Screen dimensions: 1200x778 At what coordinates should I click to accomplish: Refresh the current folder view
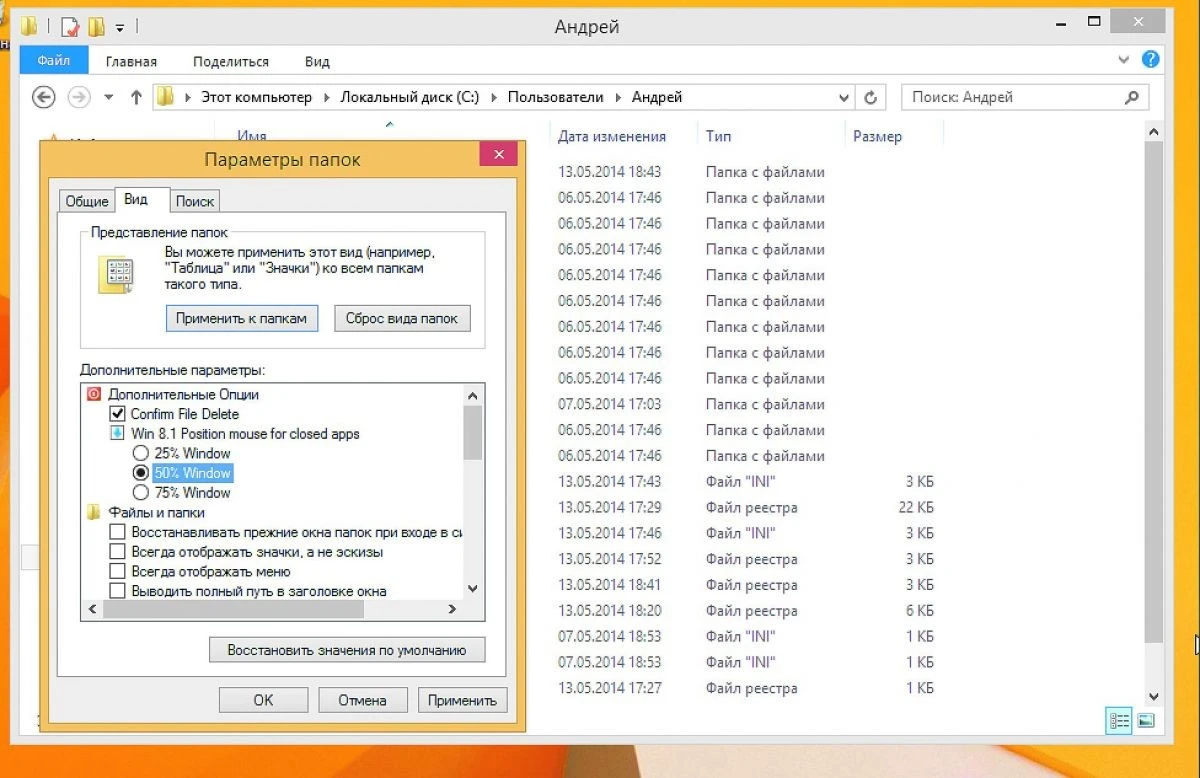pos(870,97)
